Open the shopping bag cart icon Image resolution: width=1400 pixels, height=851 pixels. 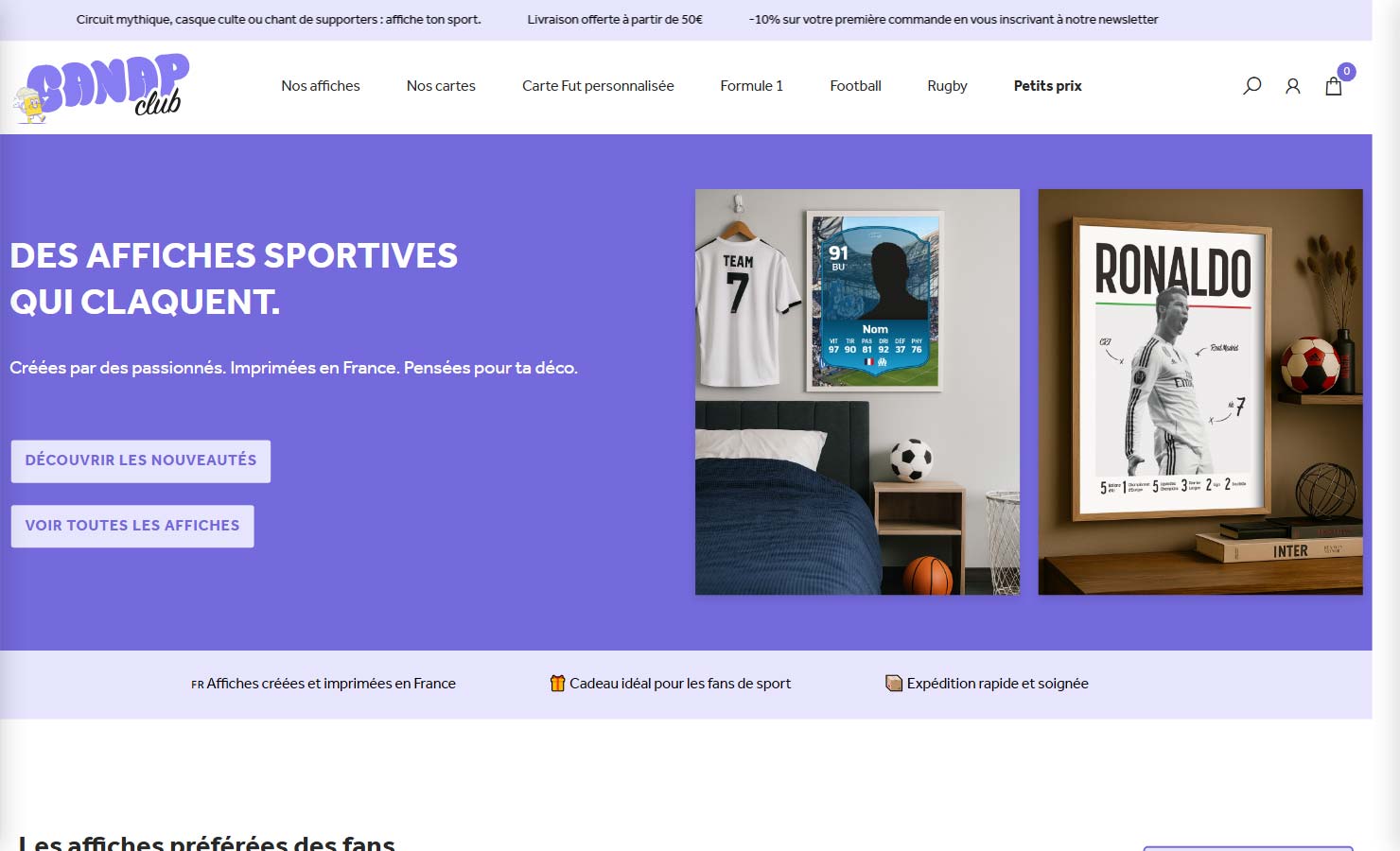click(1334, 86)
